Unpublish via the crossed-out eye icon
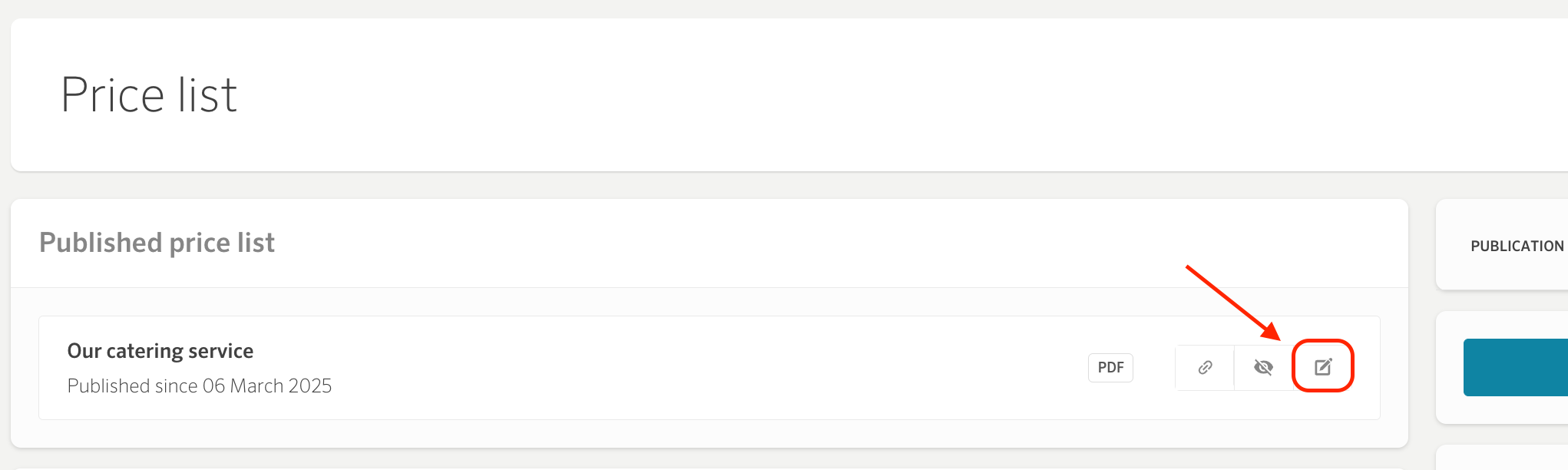 coord(1263,367)
